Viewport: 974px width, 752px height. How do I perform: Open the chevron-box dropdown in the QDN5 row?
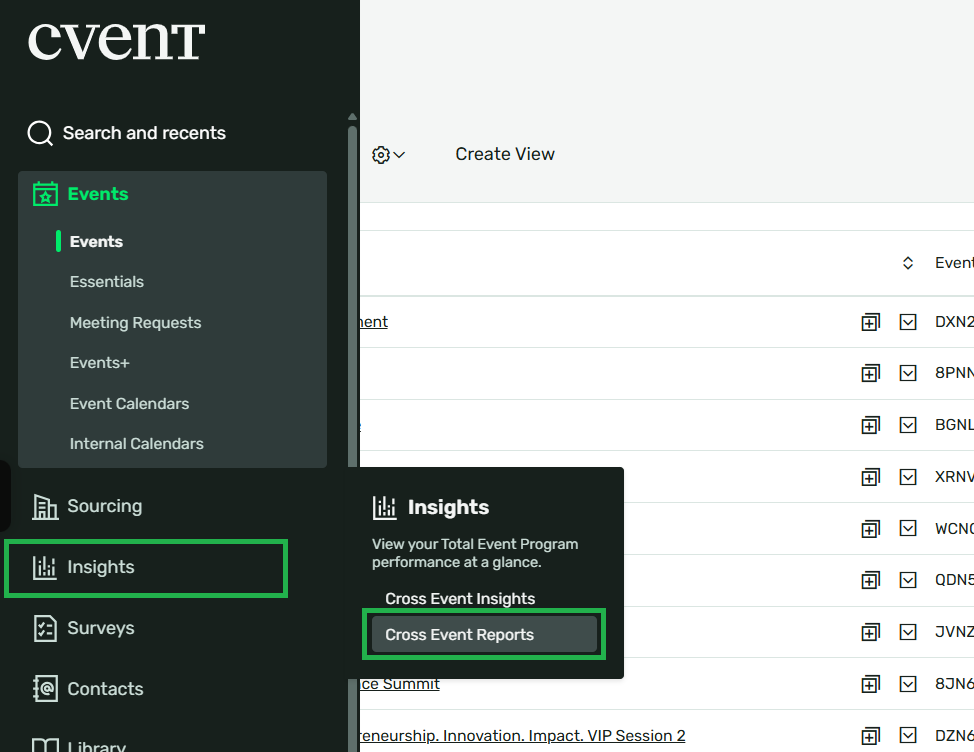click(908, 580)
